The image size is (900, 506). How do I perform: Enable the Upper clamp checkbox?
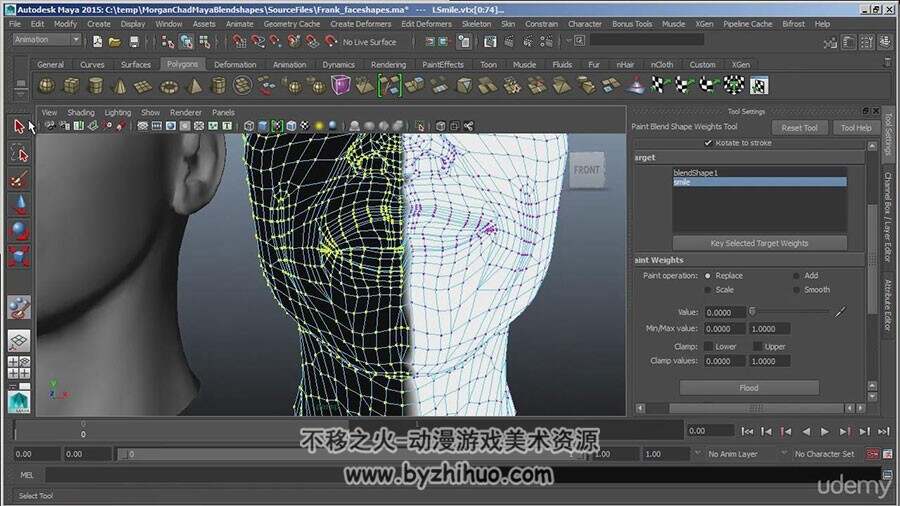[758, 347]
